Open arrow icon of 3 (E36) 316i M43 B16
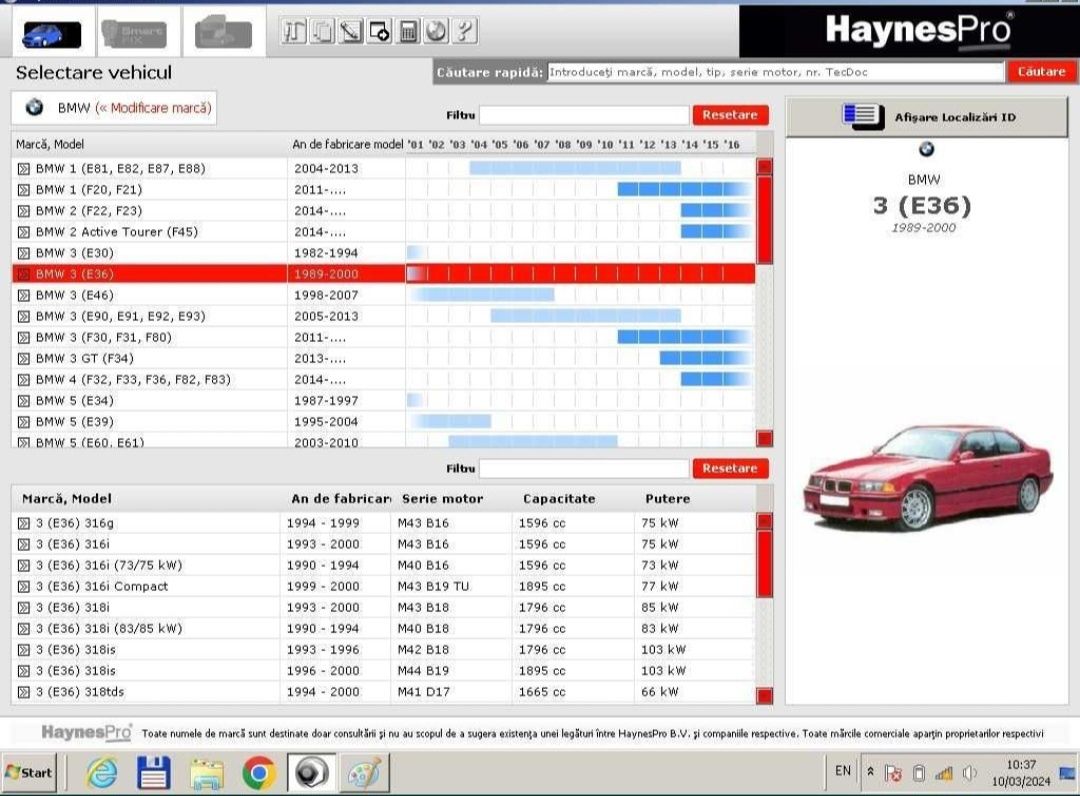This screenshot has width=1080, height=796. (24, 545)
